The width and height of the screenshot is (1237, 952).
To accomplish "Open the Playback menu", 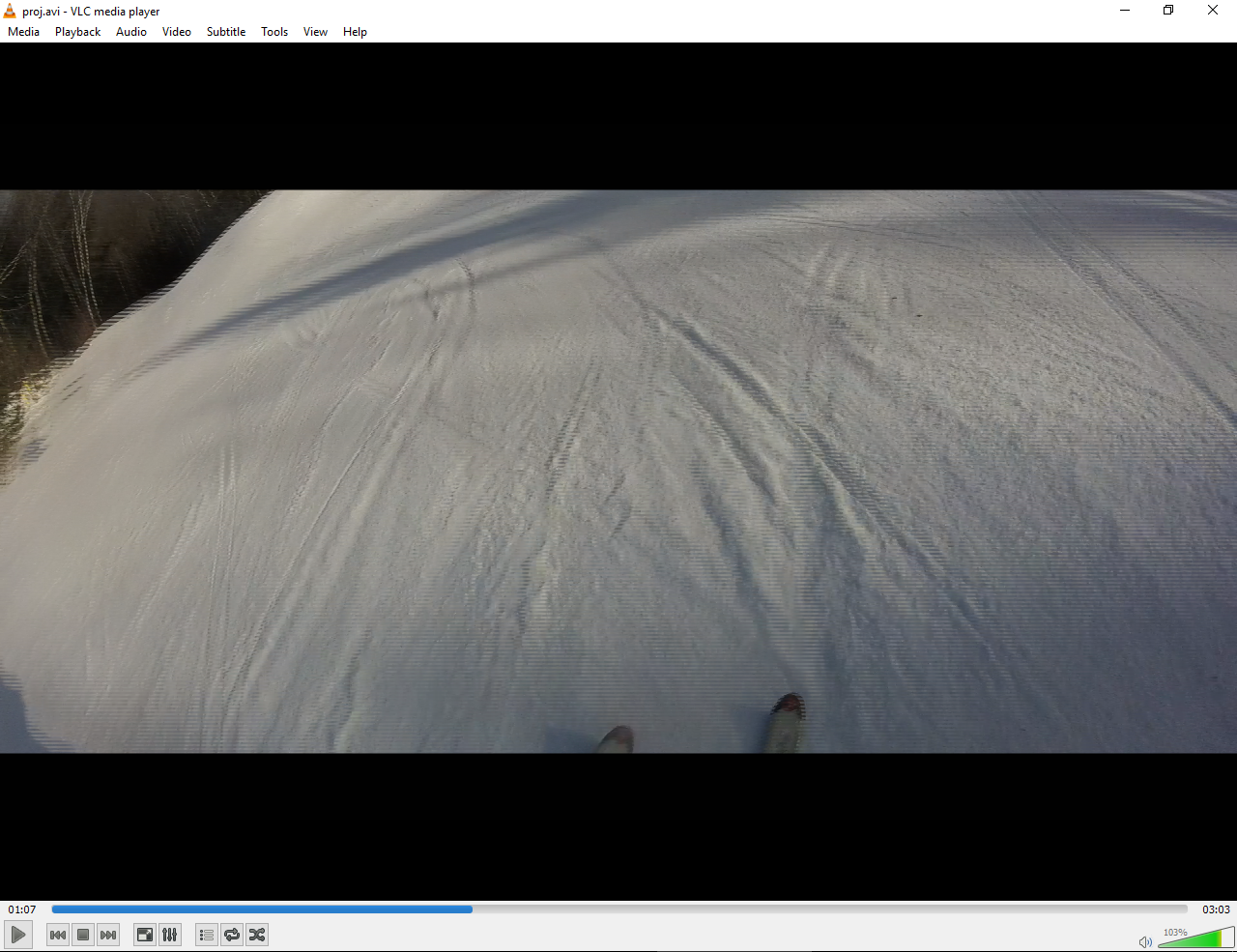I will (x=78, y=32).
